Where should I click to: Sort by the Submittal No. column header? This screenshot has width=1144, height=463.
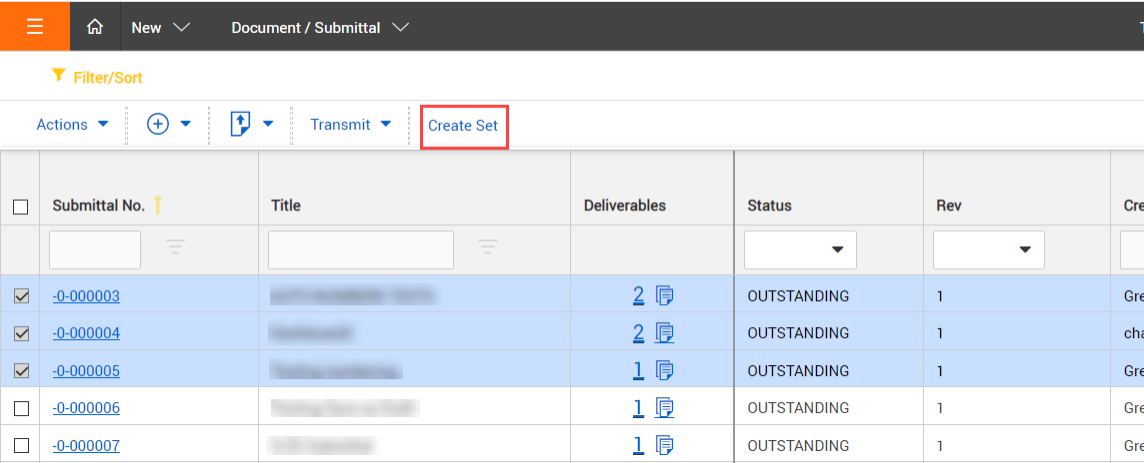pos(99,205)
